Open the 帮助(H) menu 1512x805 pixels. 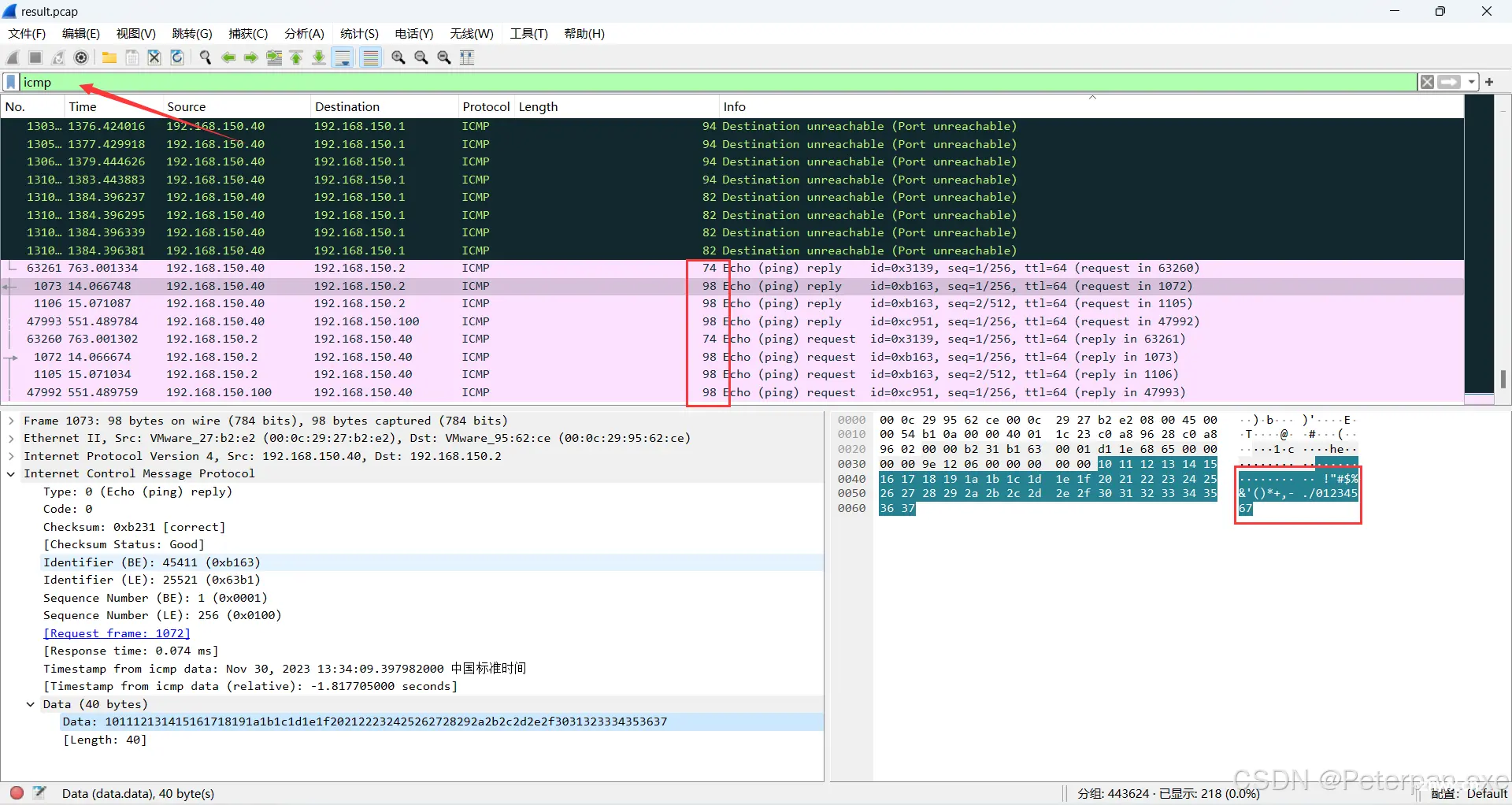(584, 34)
